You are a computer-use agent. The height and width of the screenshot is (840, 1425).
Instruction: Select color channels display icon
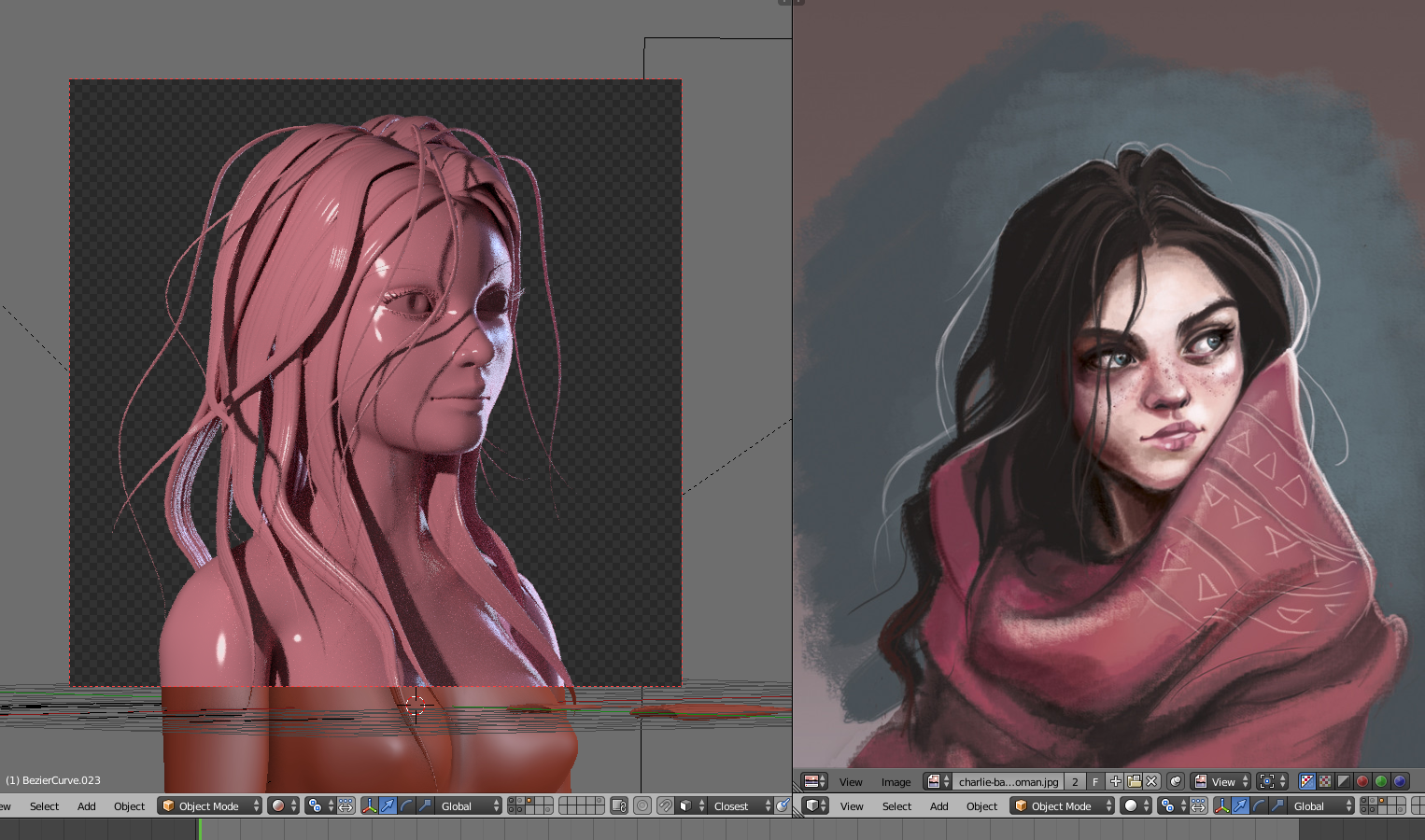(1325, 781)
